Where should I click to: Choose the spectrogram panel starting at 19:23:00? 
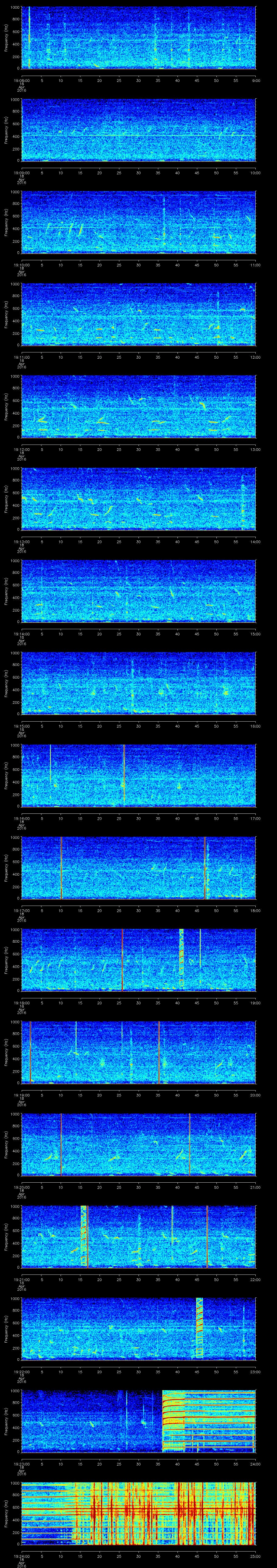pyautogui.click(x=138, y=1421)
